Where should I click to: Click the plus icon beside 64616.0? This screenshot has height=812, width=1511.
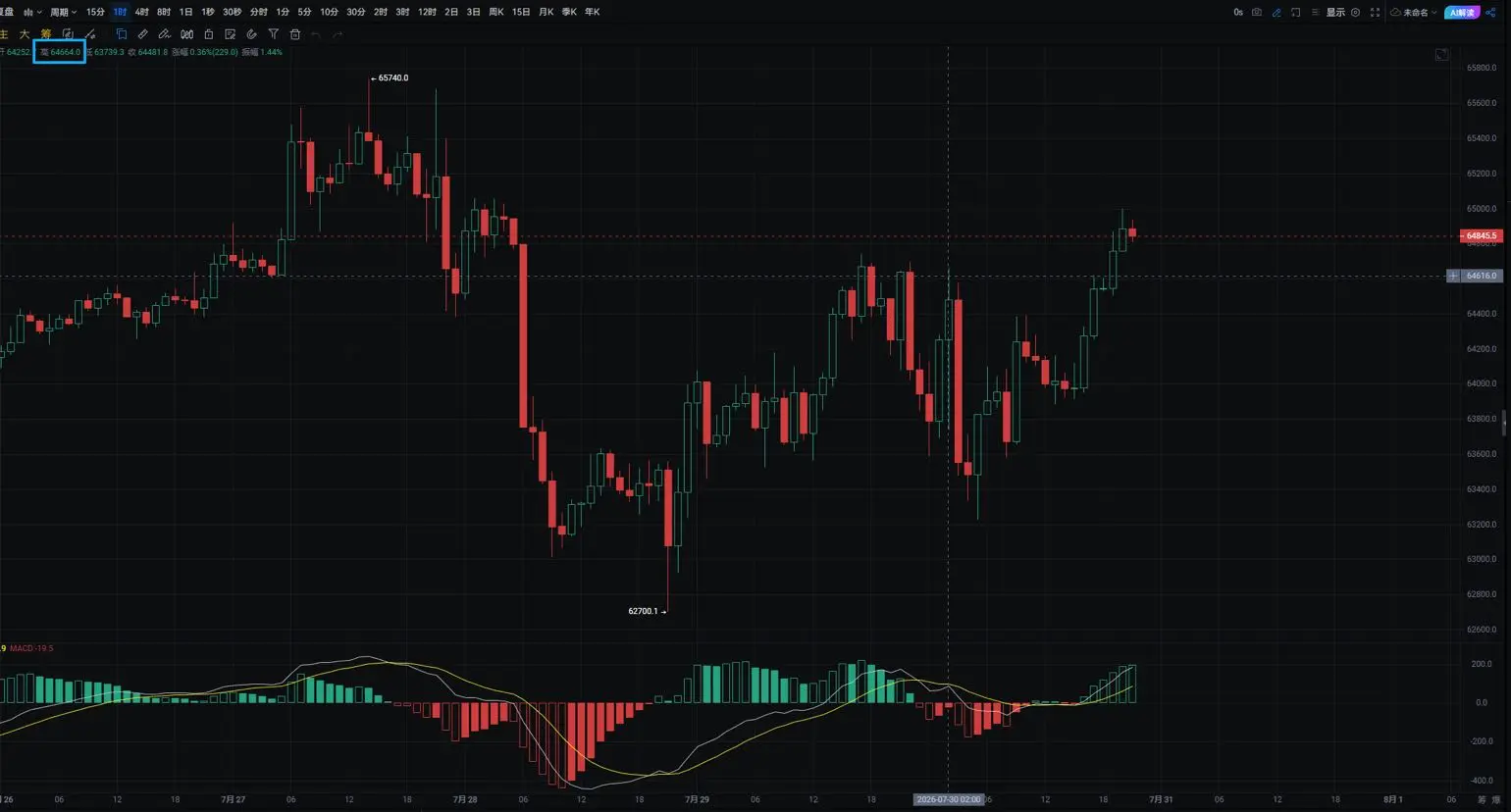(x=1453, y=276)
